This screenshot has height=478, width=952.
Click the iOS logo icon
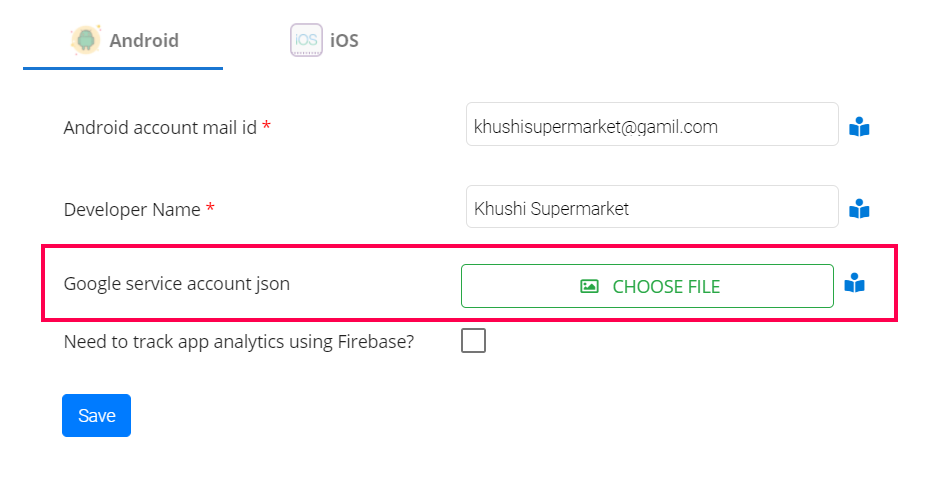click(306, 40)
